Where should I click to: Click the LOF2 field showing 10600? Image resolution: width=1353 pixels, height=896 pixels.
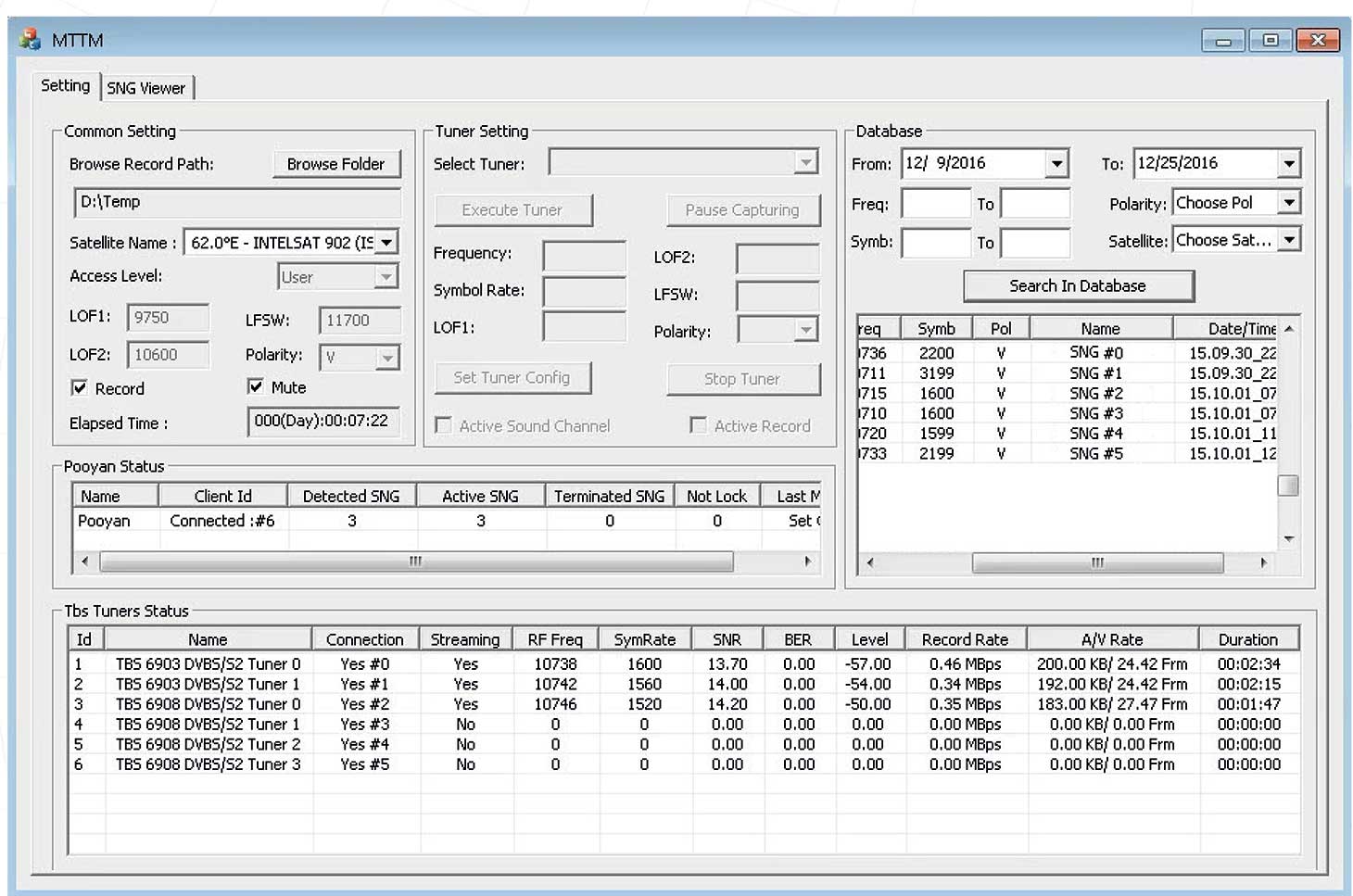click(x=168, y=355)
